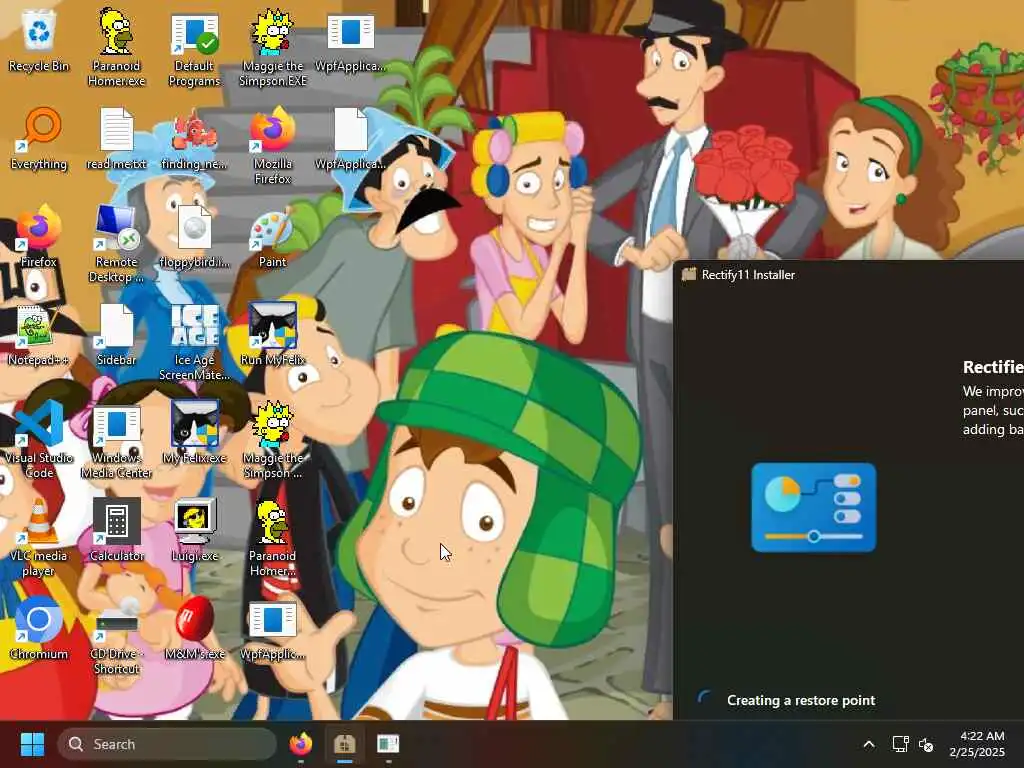The height and width of the screenshot is (768, 1024).
Task: Select the top-row WpfApplica... icon with blue window
Action: coord(350,40)
